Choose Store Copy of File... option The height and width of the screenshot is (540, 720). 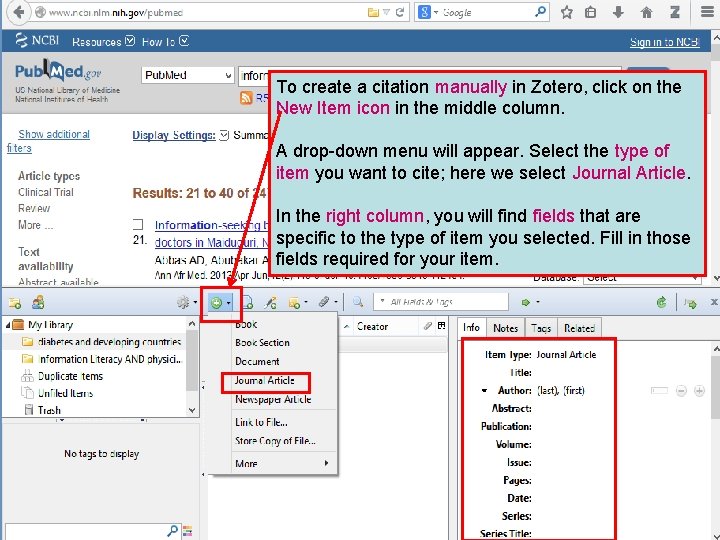pos(275,441)
